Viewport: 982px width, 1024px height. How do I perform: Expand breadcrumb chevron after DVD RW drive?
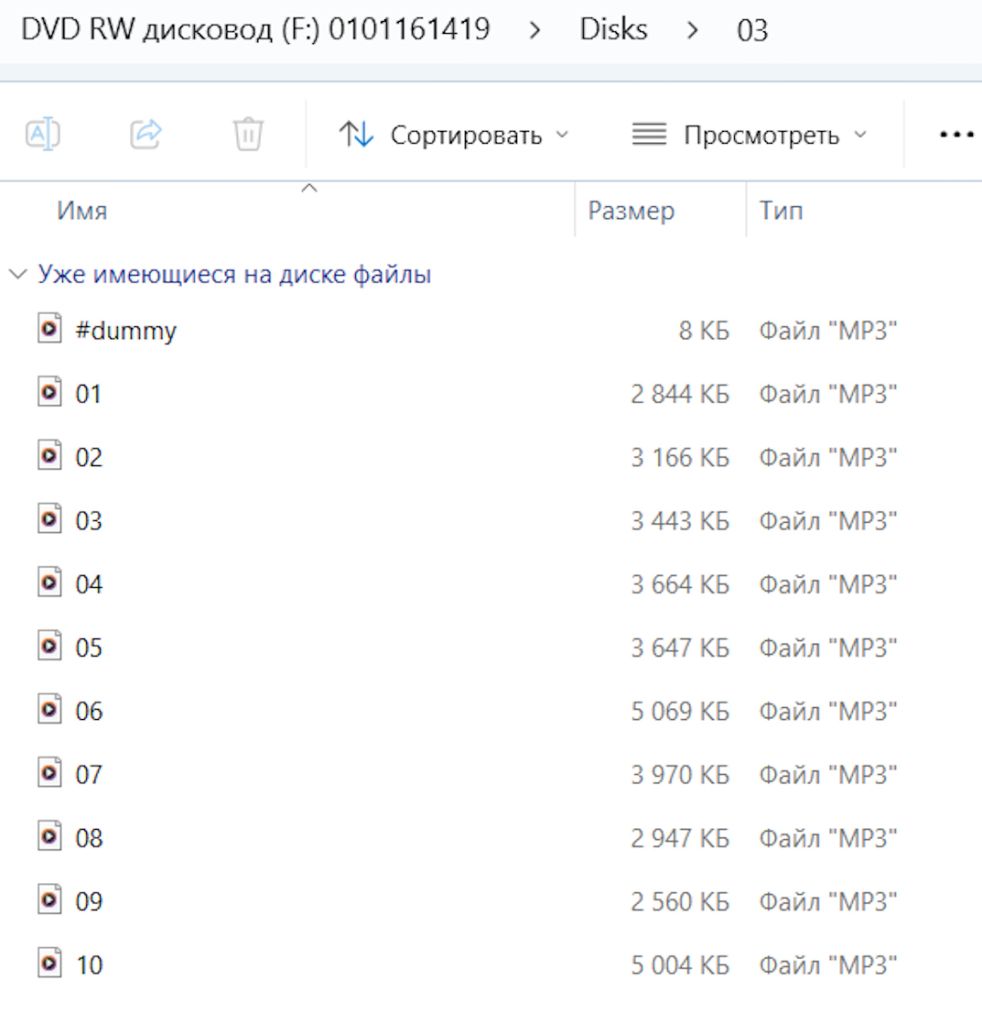click(535, 30)
